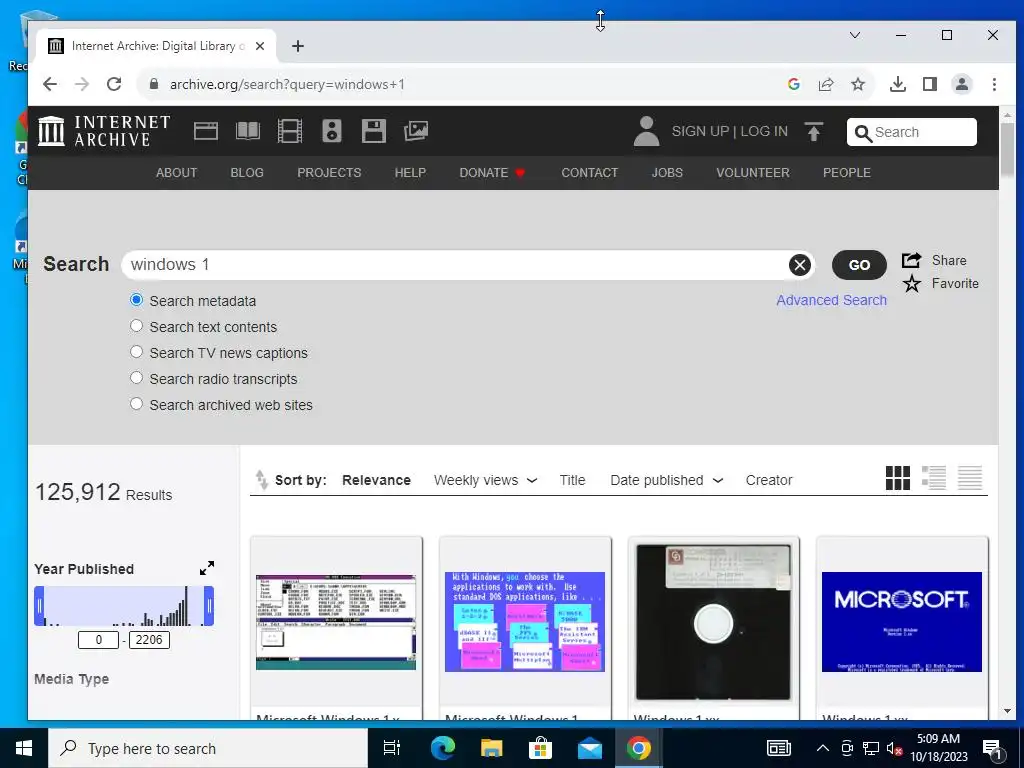Switch to extended list view

coord(934,478)
